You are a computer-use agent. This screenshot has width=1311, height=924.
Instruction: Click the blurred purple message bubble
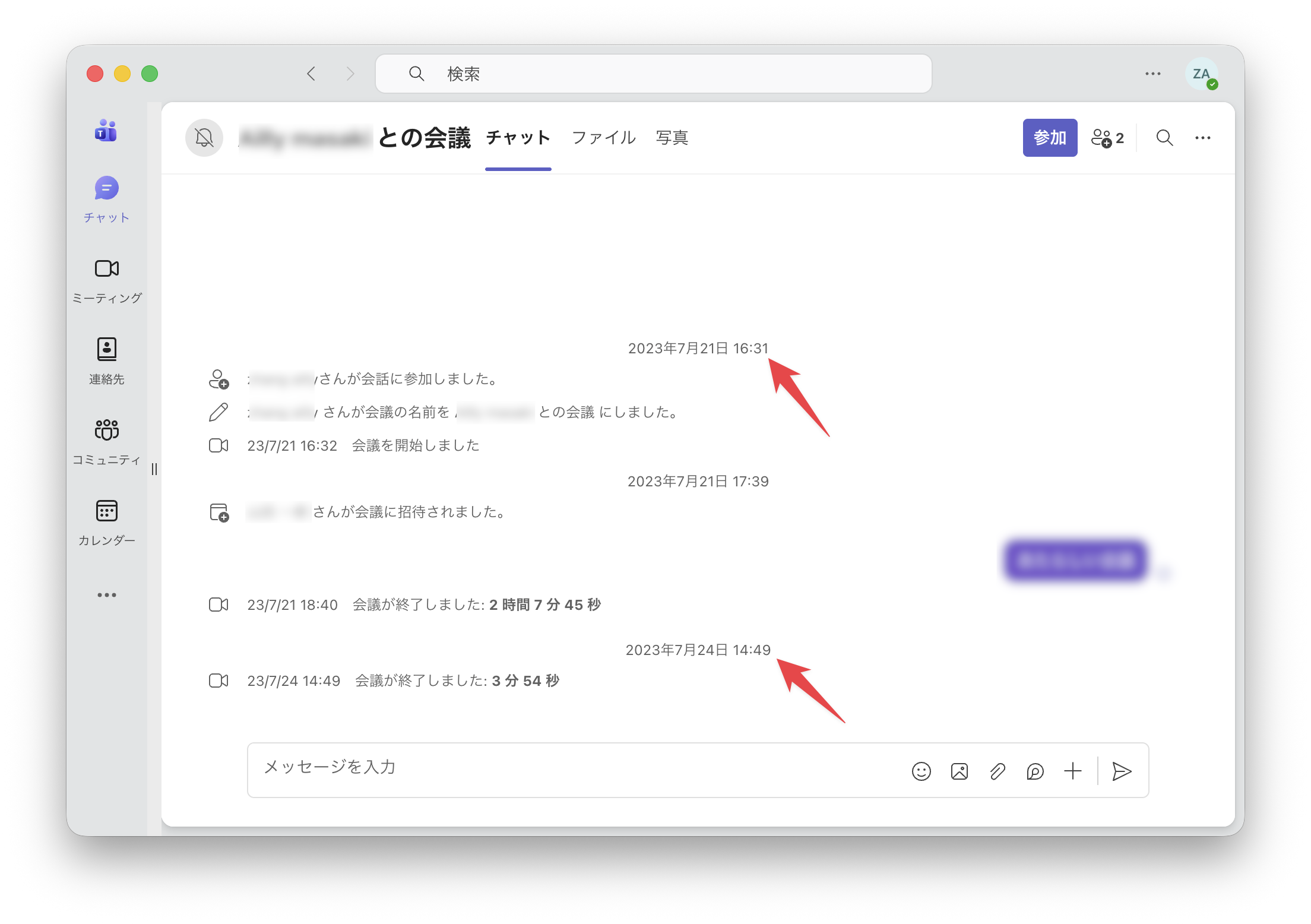click(1076, 560)
